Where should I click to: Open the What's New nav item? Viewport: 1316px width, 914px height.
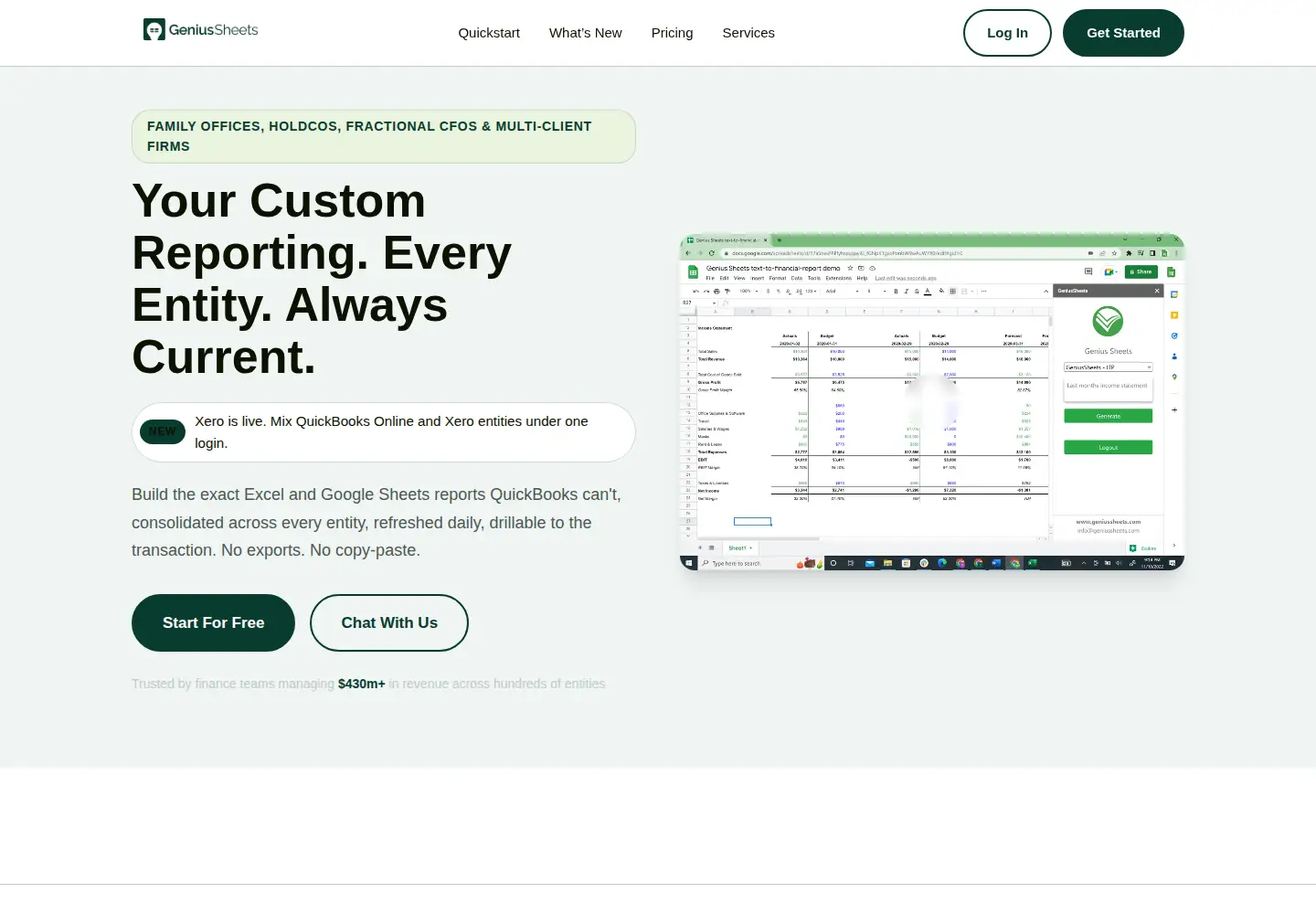click(585, 33)
